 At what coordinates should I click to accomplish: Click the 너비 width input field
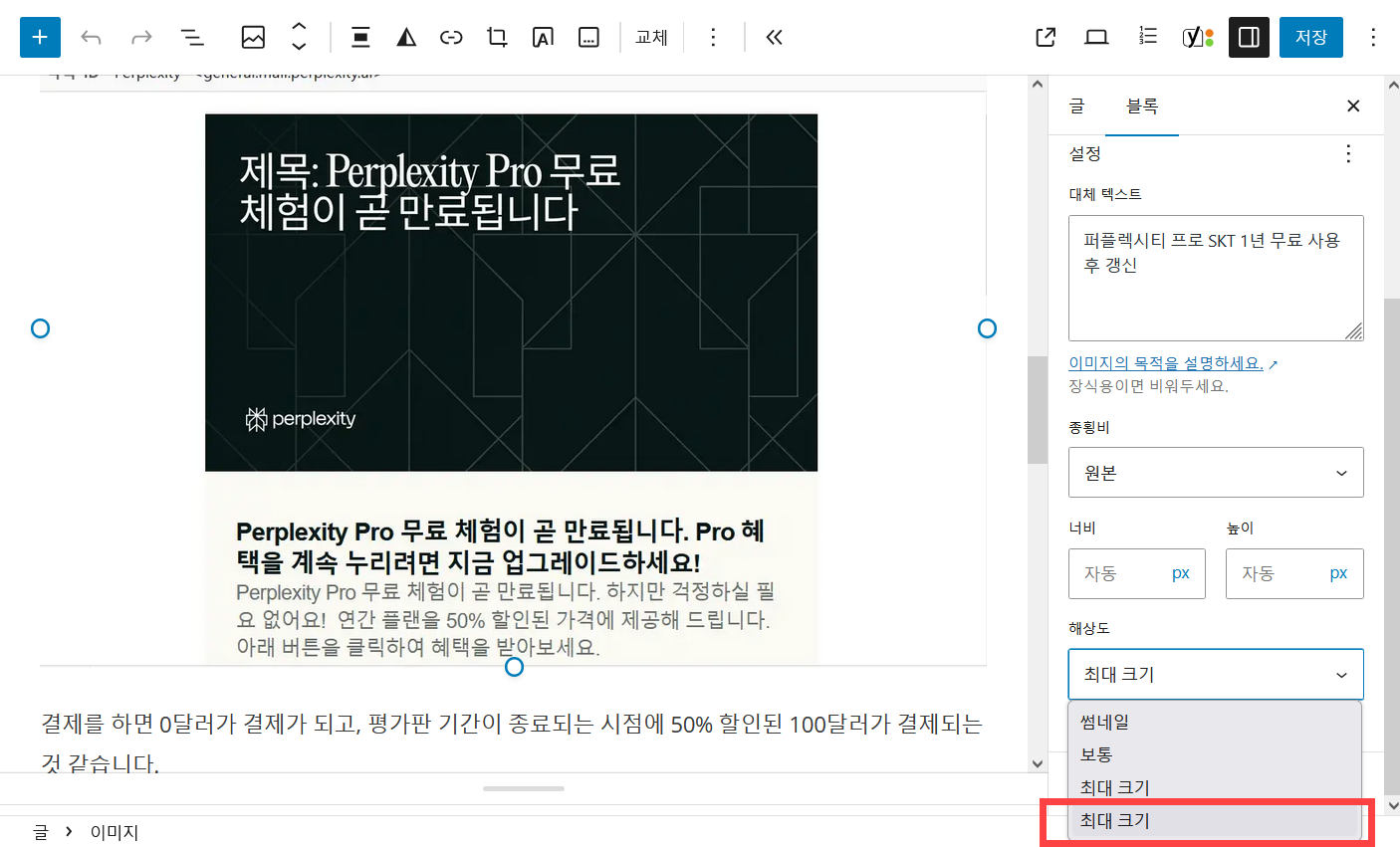click(x=1115, y=573)
